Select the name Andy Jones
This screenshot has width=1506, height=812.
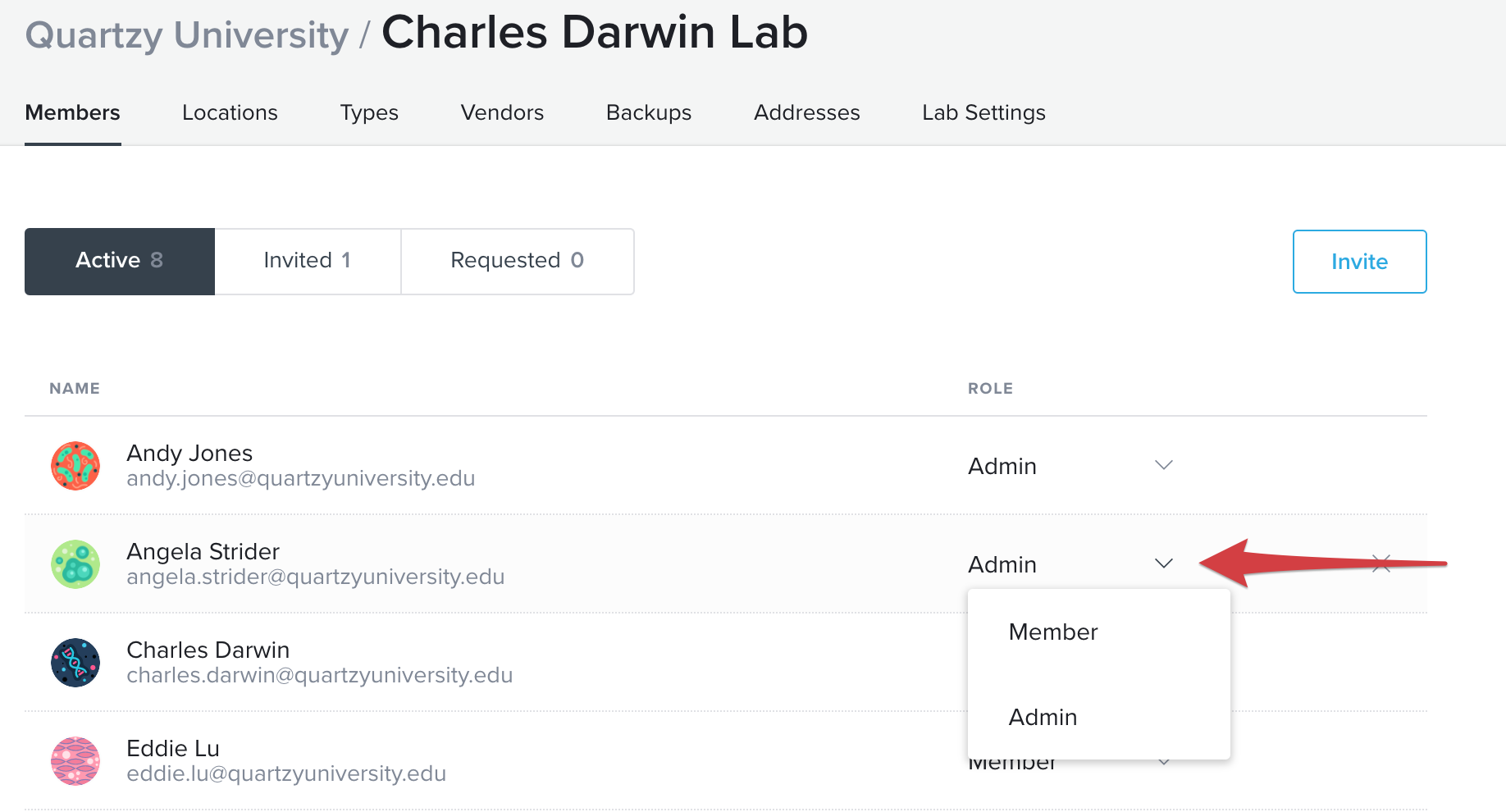189,453
